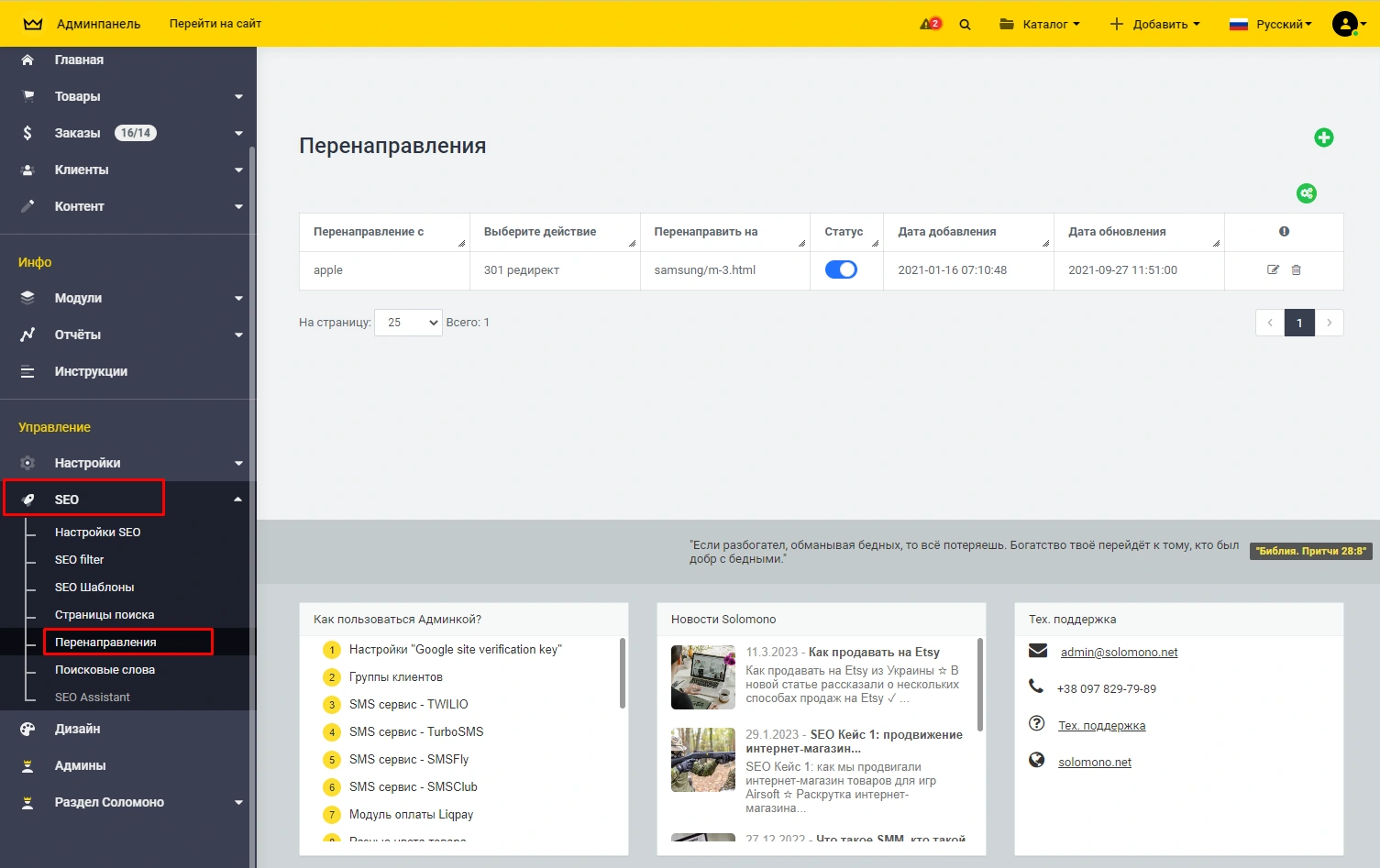Expand the Добавить menu in header
1380x868 pixels.
coord(1154,25)
